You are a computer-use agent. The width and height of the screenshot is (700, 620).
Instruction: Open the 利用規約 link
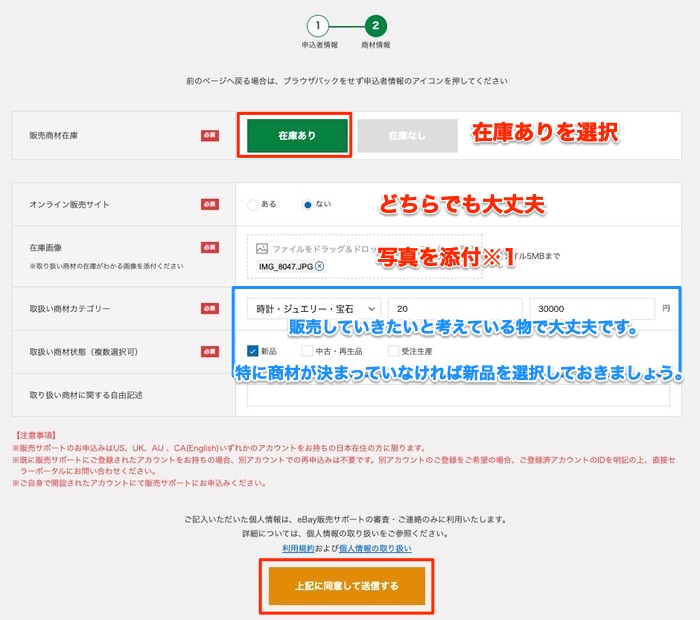coord(299,548)
